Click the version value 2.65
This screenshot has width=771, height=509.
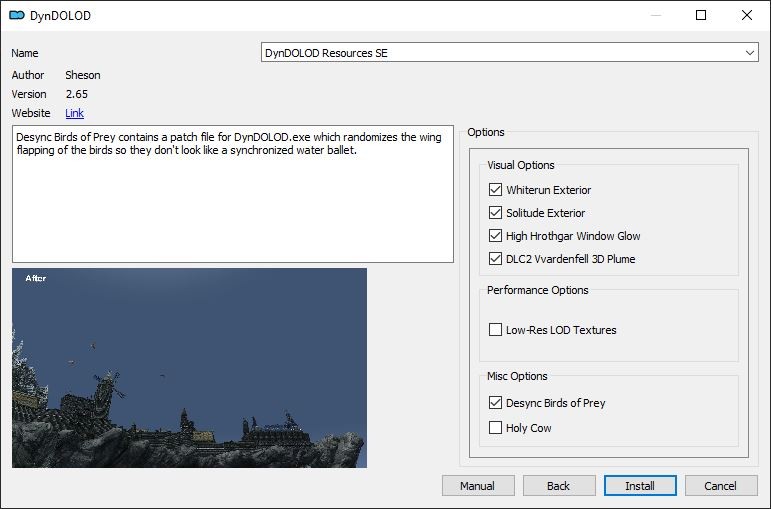tap(77, 94)
